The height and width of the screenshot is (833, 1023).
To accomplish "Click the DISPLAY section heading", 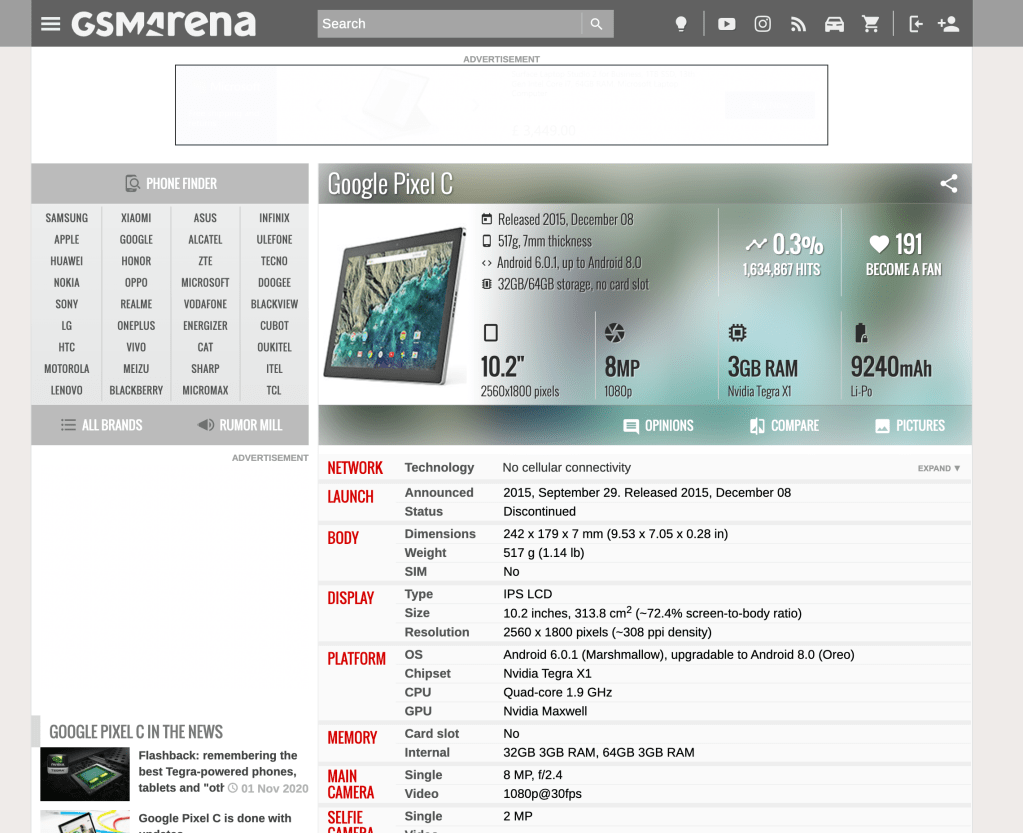I will point(350,598).
